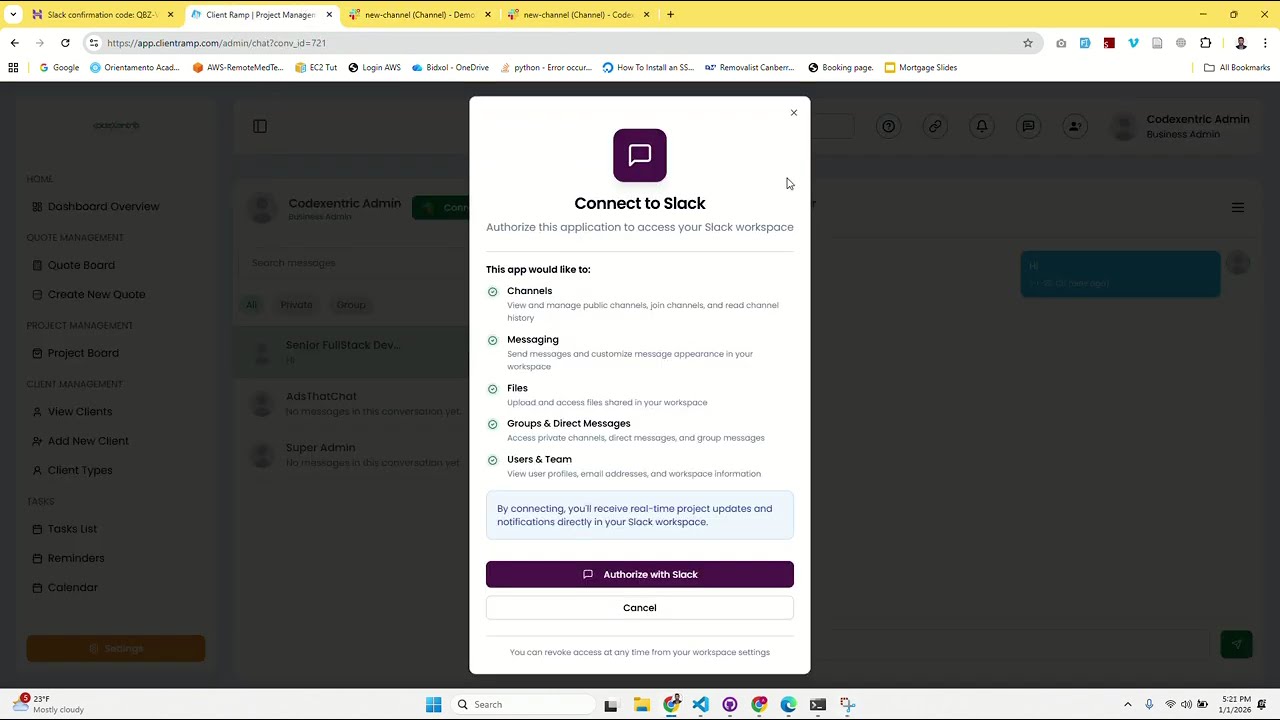The width and height of the screenshot is (1280, 720).
Task: Open Windows Start menu
Action: 433,705
